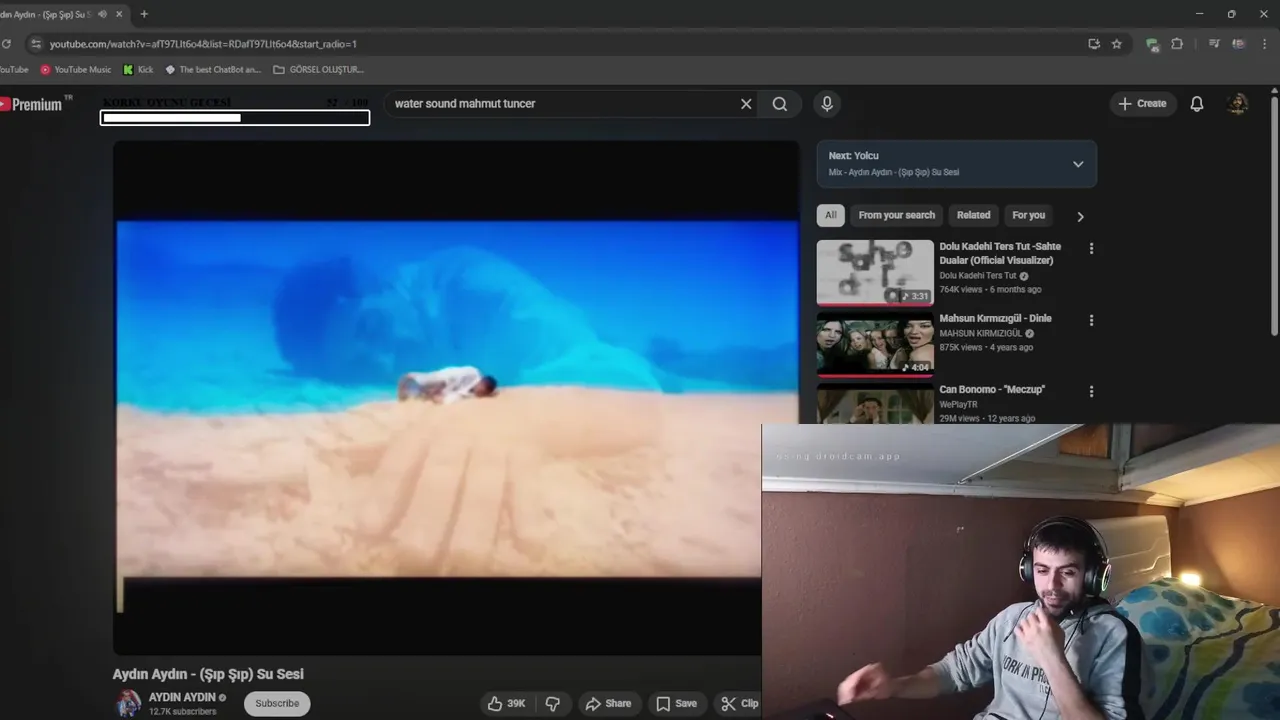The width and height of the screenshot is (1280, 720).
Task: Restore down the browser window
Action: coord(1231,14)
